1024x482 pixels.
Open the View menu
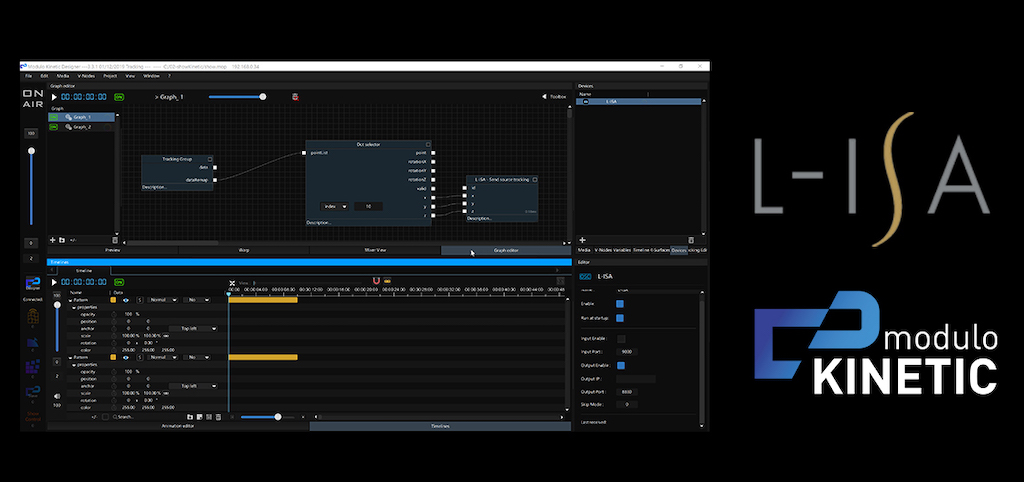(x=130, y=76)
